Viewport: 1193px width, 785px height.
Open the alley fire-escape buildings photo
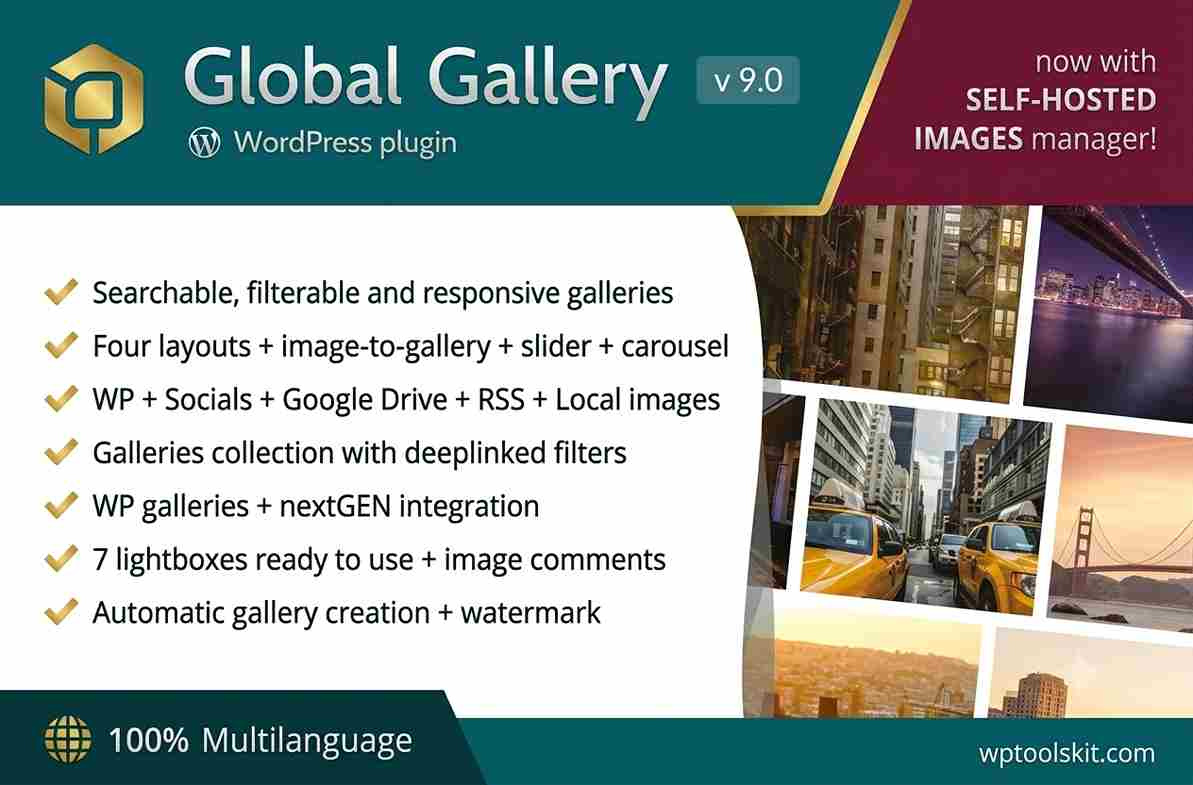click(886, 300)
